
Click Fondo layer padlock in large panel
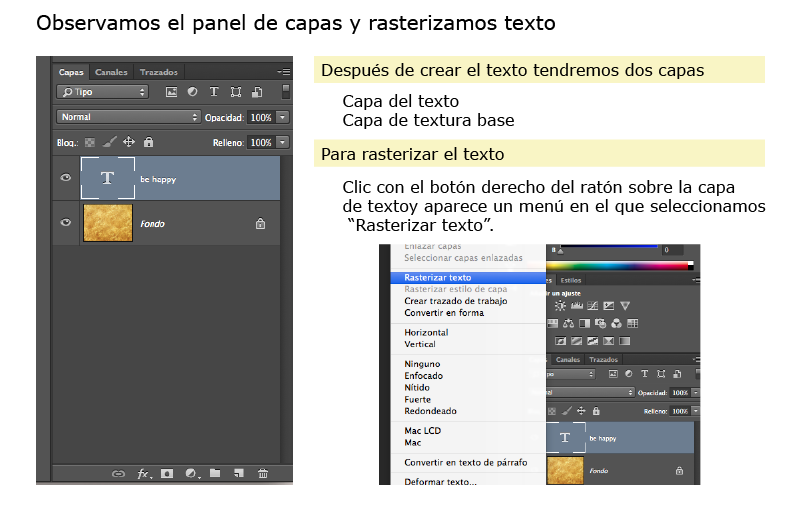click(x=260, y=223)
